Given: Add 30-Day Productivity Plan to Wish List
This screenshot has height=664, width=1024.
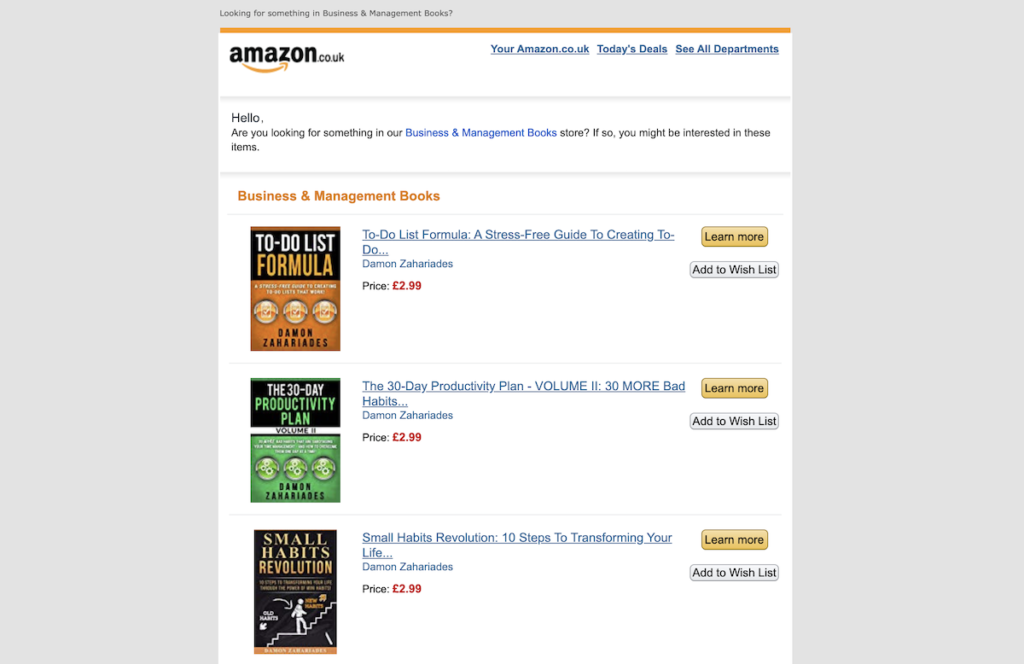Looking at the screenshot, I should pos(734,421).
